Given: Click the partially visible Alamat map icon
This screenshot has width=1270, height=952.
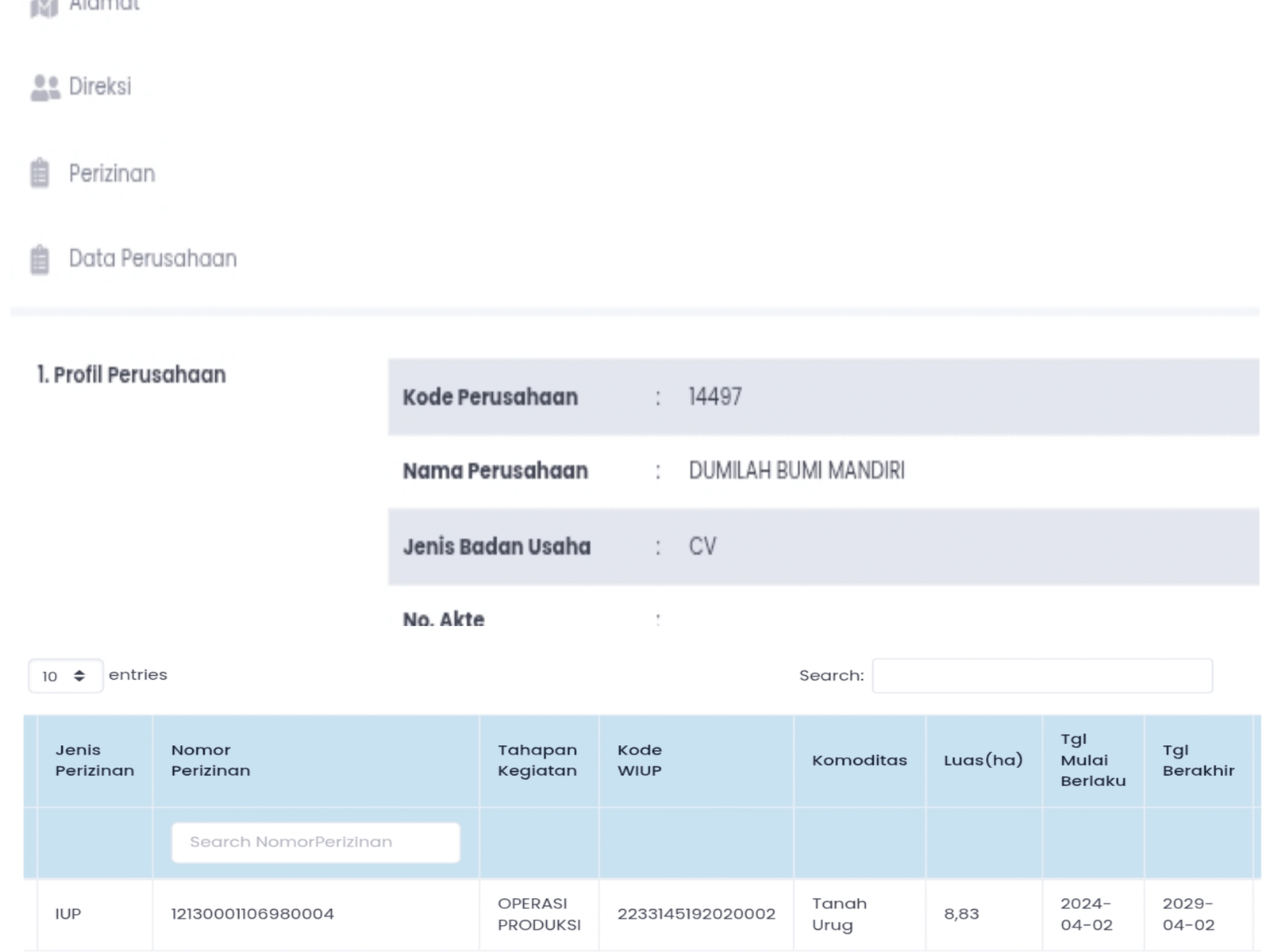Looking at the screenshot, I should 44,7.
